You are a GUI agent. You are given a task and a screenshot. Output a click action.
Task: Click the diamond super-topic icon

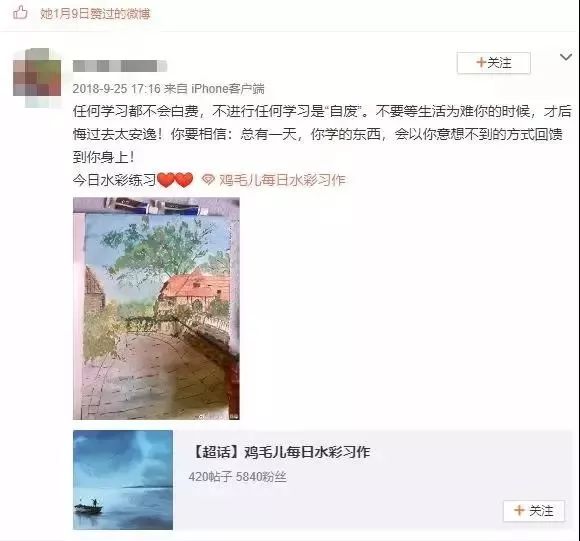pos(208,180)
